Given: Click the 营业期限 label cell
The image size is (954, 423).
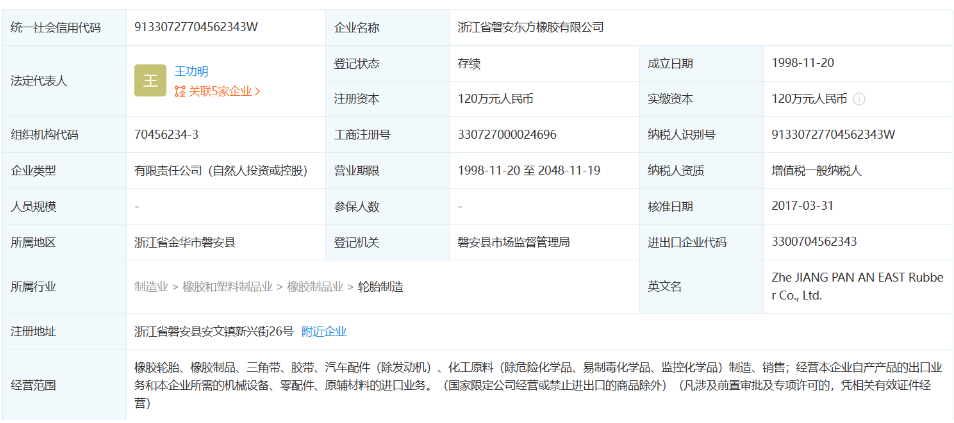Looking at the screenshot, I should [x=387, y=171].
